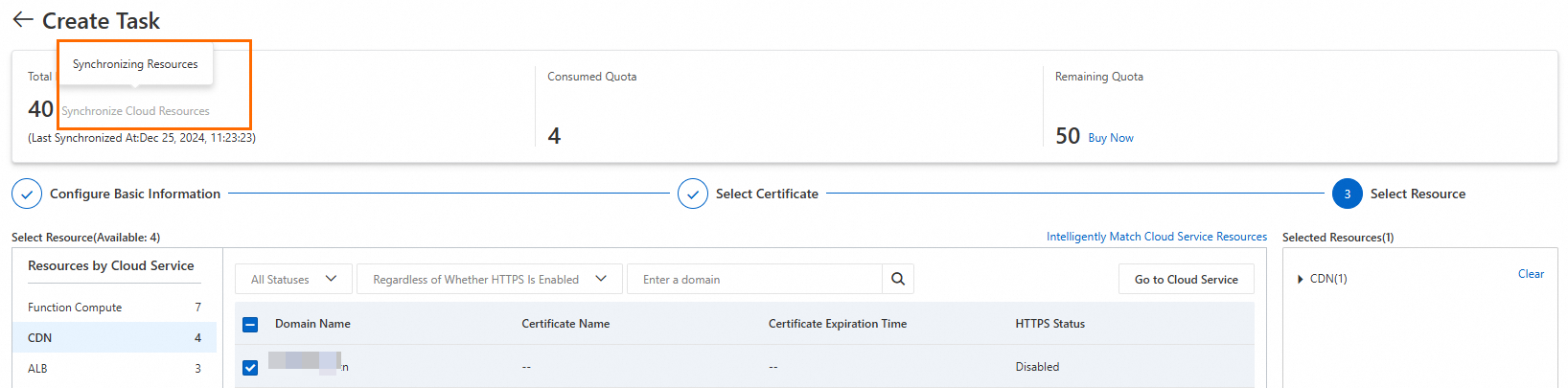Uncheck the first domain row checkbox

tap(250, 368)
